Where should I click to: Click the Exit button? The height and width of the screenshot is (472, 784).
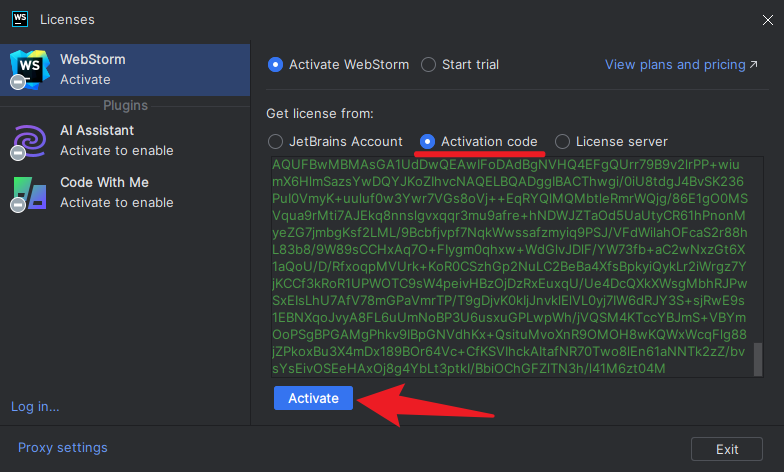[x=727, y=449]
